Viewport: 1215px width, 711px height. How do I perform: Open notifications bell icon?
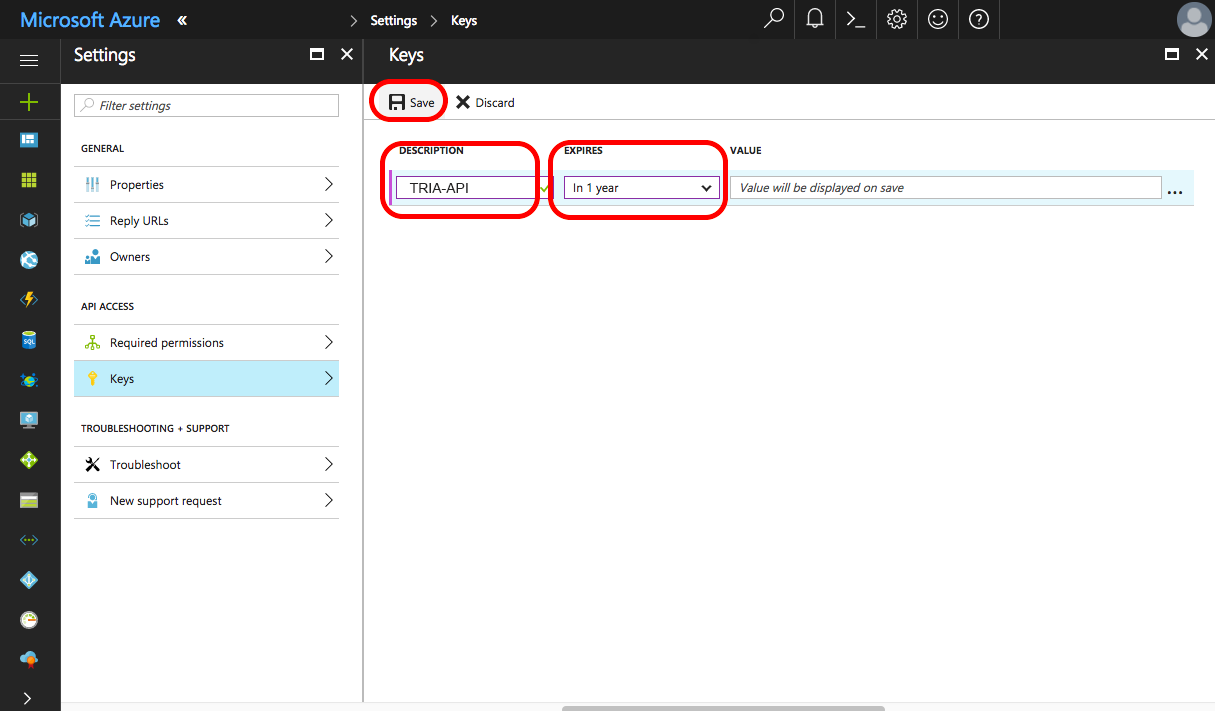(815, 19)
